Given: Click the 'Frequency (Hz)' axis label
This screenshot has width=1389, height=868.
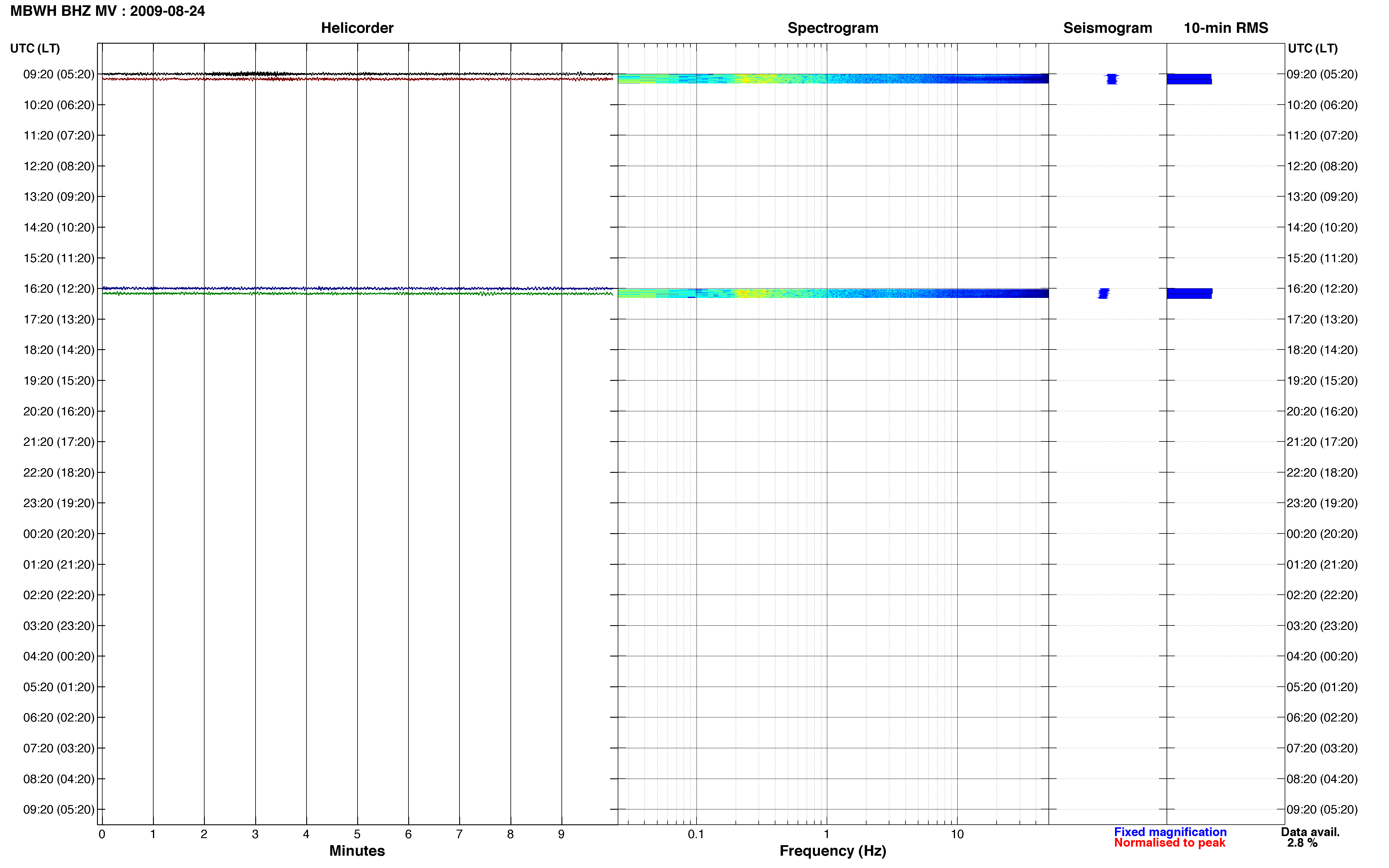Looking at the screenshot, I should [x=833, y=851].
